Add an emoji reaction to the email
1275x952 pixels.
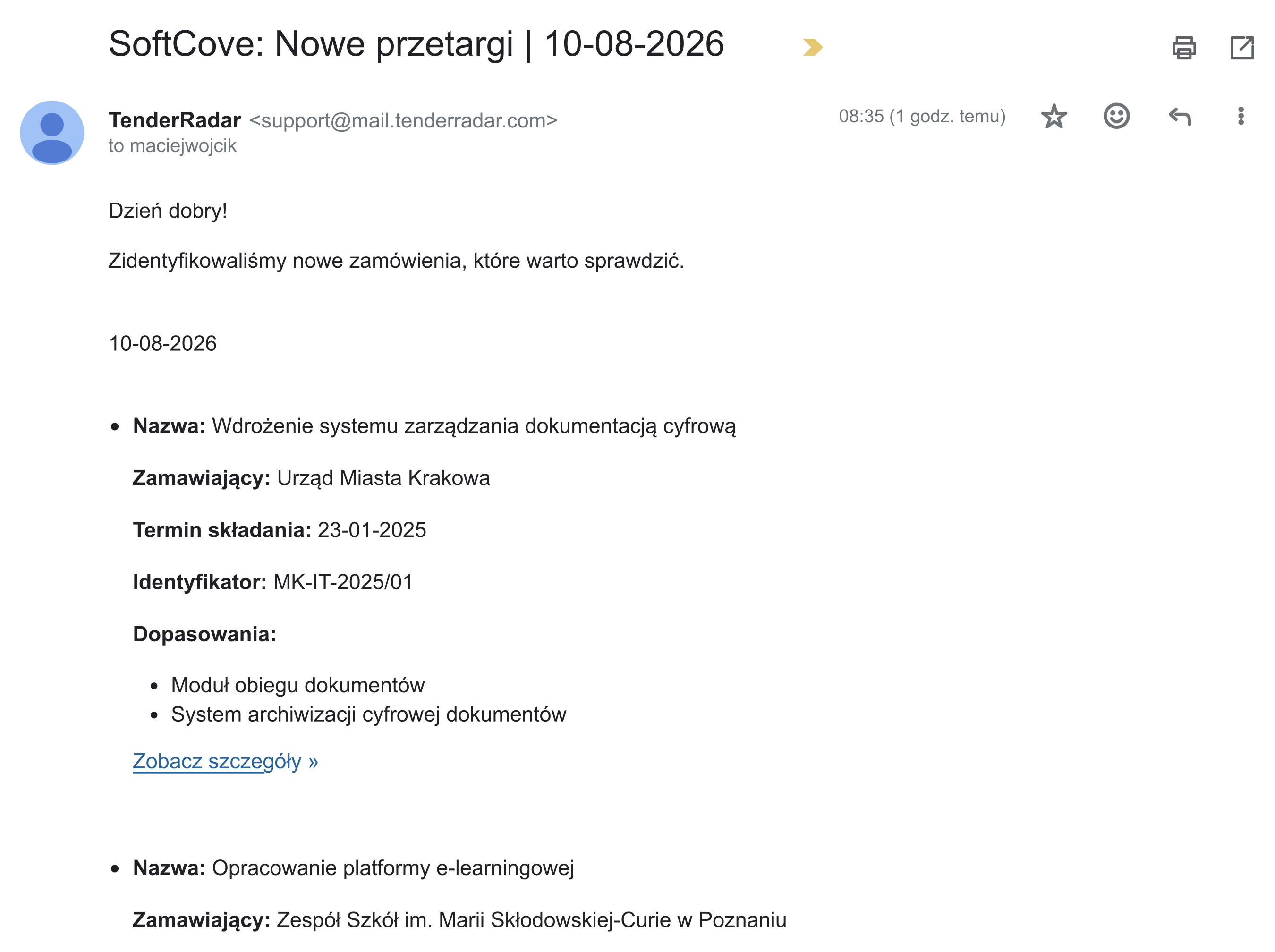[x=1116, y=117]
